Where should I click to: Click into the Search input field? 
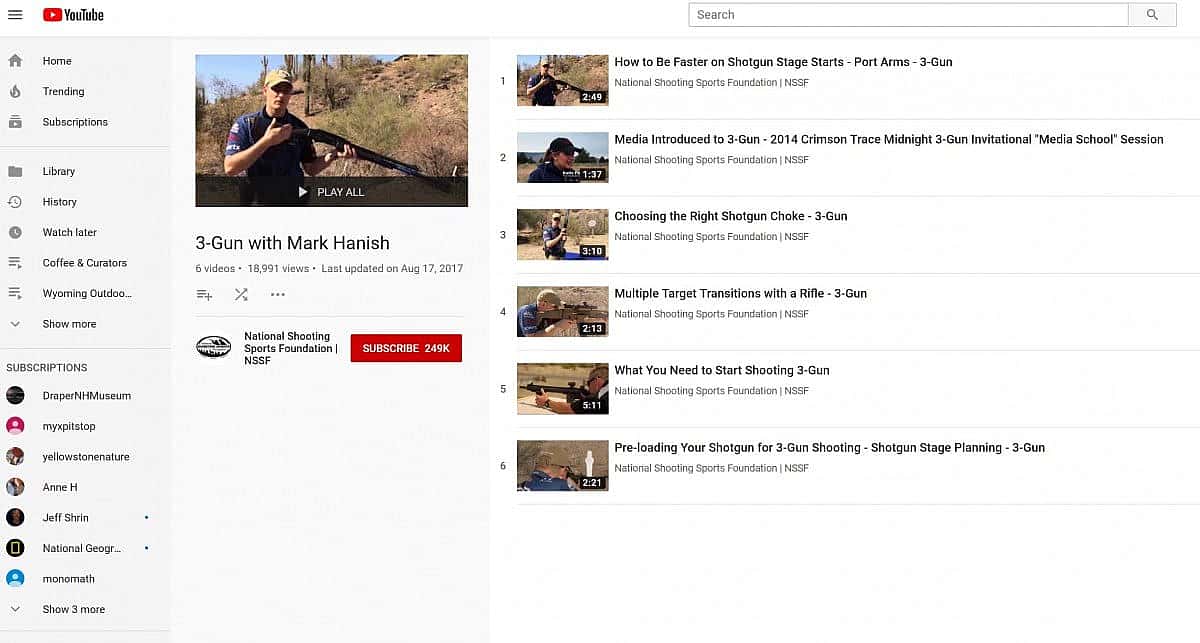(907, 15)
